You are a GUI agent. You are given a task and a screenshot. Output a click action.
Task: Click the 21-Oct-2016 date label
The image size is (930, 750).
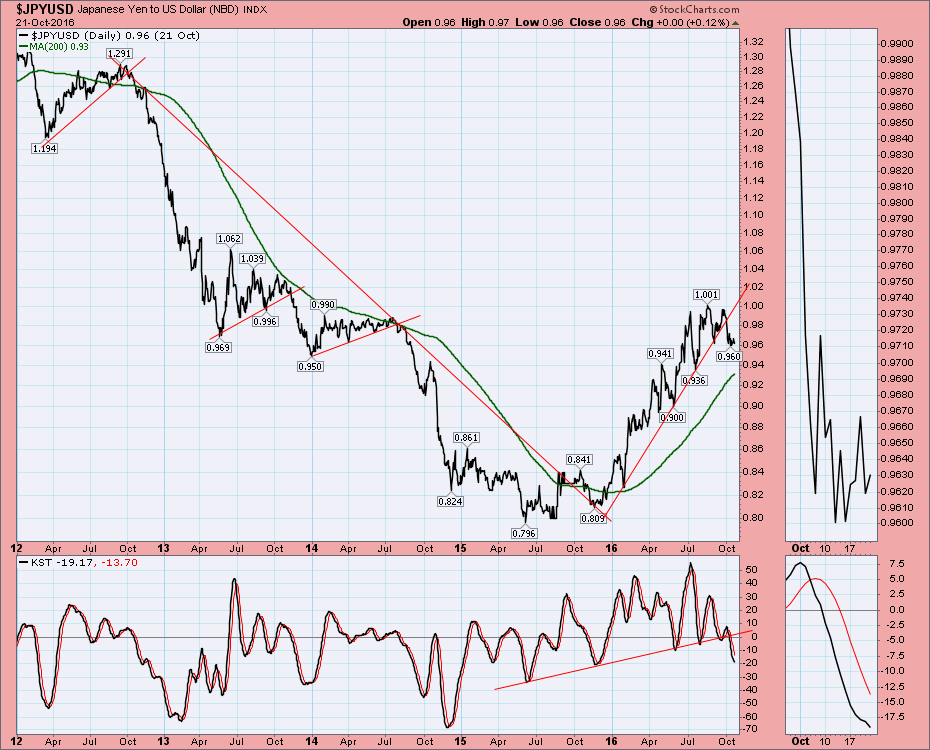click(x=45, y=23)
